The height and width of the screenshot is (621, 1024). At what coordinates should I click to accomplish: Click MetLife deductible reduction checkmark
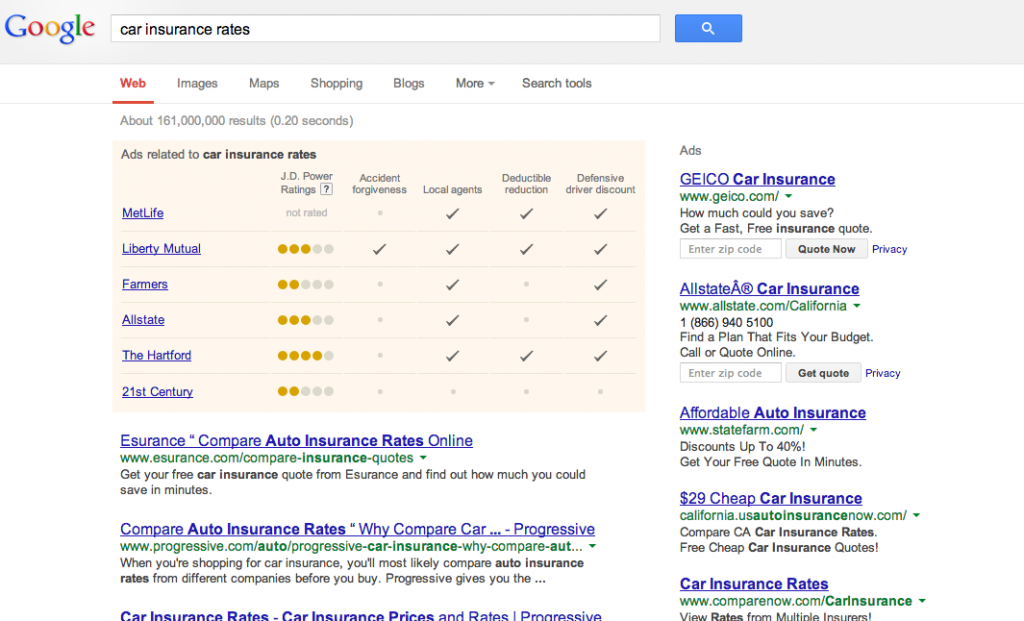526,214
